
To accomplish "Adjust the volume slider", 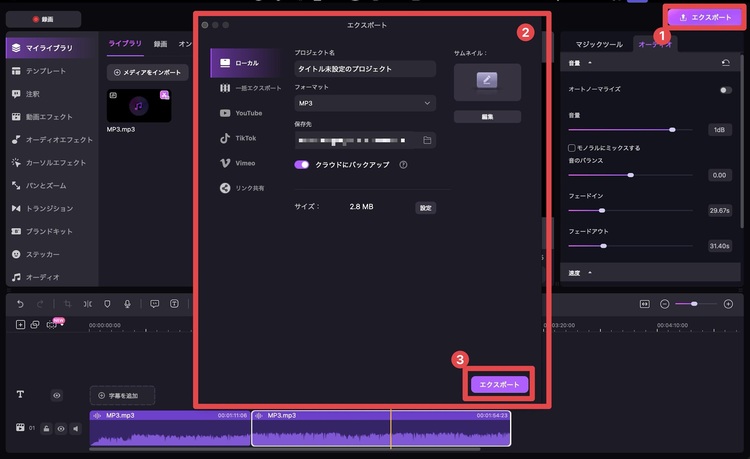I will 672,130.
